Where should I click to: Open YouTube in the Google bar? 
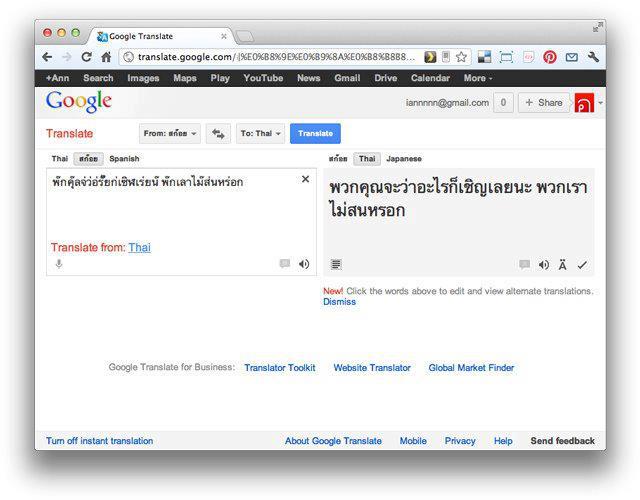263,78
